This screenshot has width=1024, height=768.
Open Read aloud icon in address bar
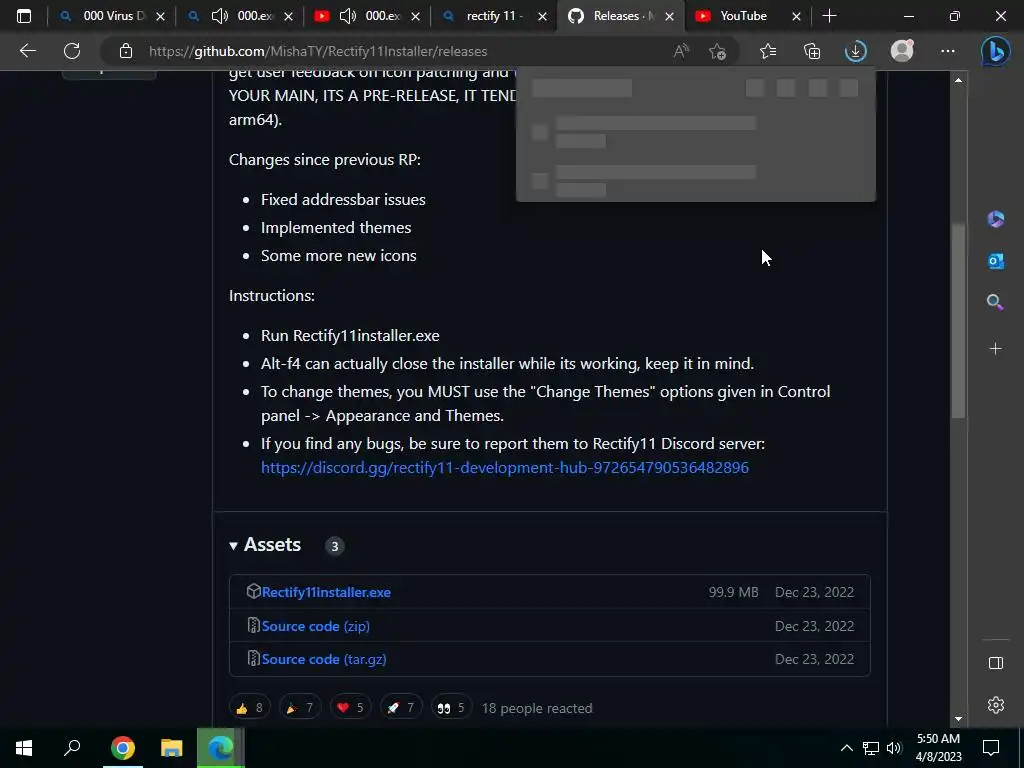tap(681, 51)
